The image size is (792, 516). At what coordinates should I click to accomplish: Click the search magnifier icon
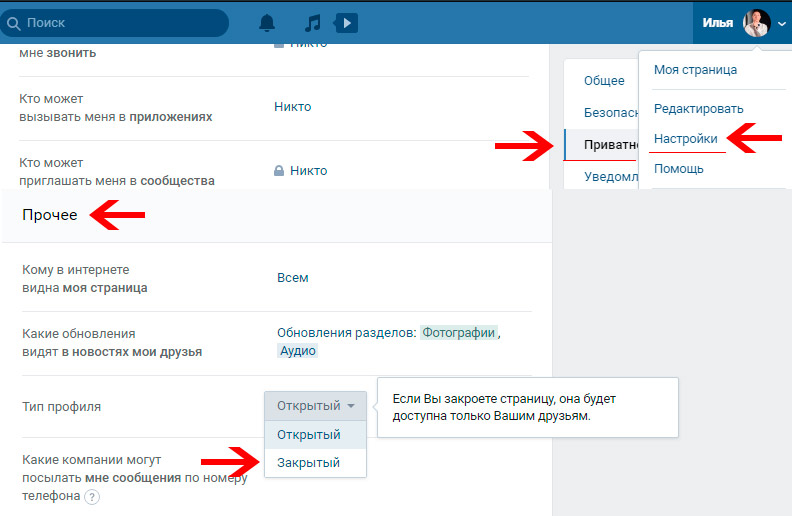coord(14,23)
